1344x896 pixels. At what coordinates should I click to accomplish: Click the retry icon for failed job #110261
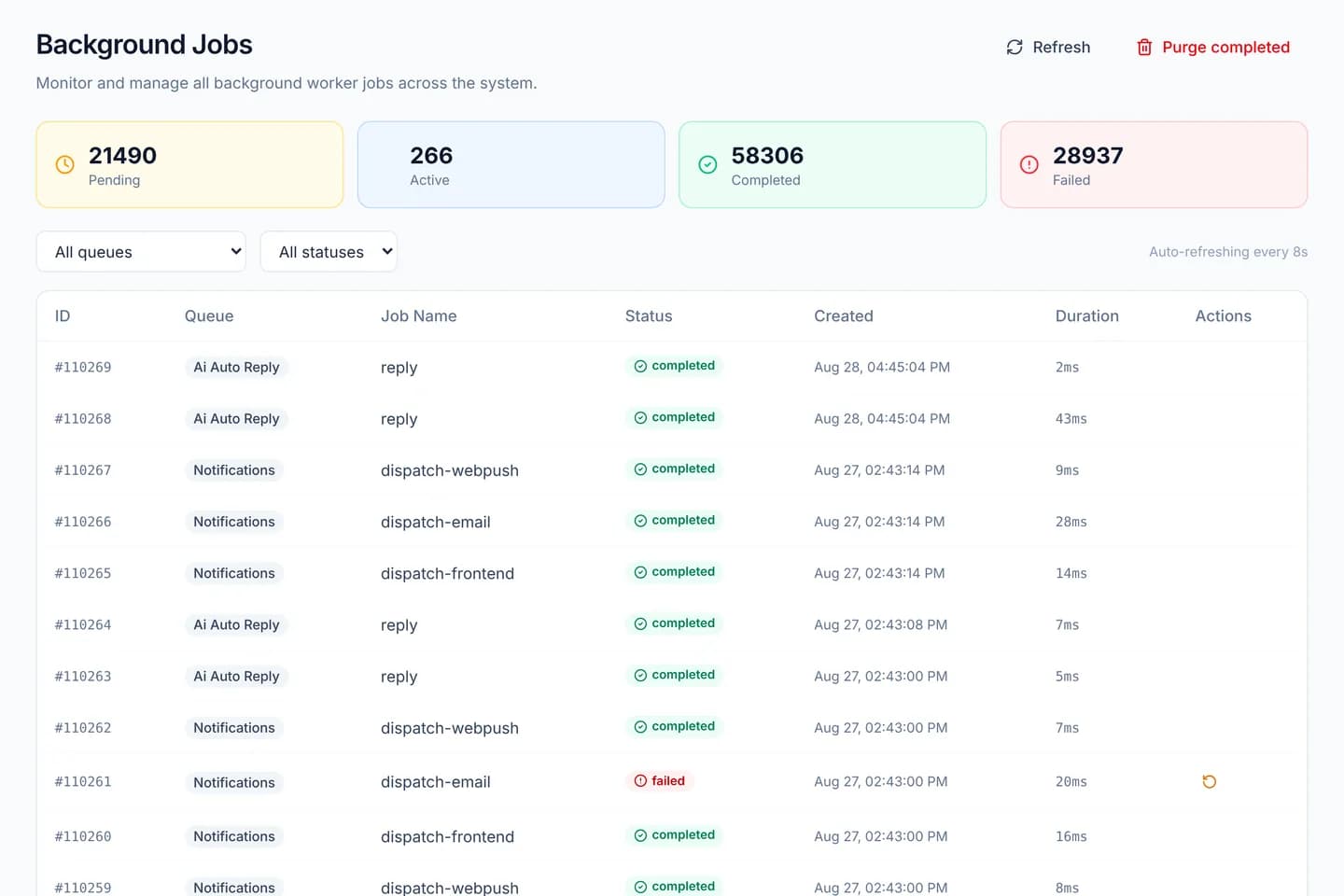[1209, 782]
